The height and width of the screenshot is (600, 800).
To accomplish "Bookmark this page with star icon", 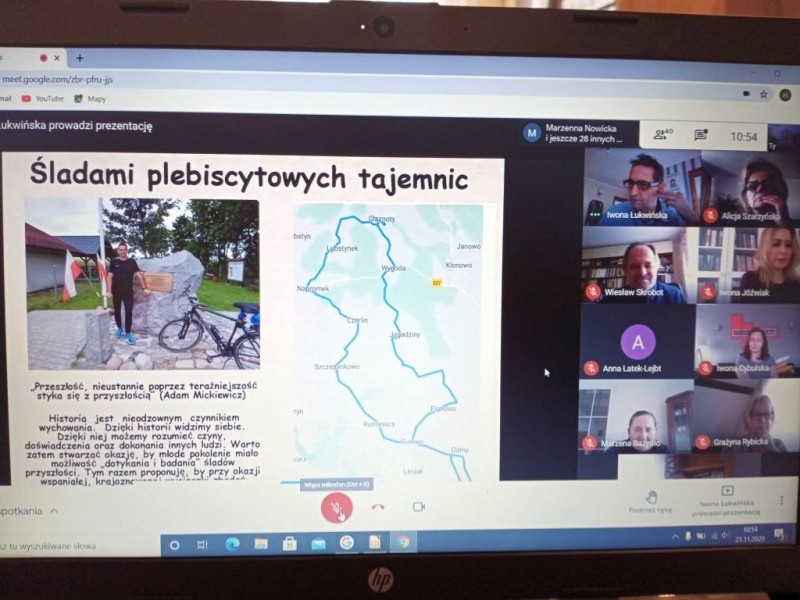I will (x=764, y=94).
